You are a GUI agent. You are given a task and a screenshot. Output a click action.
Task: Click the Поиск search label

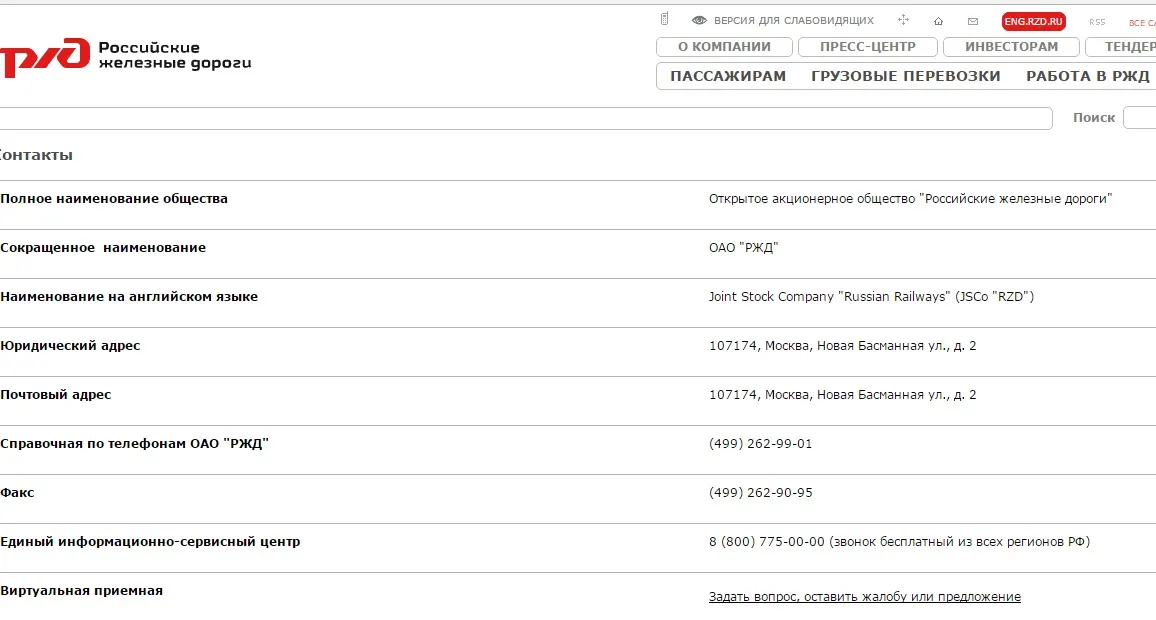[x=1094, y=118]
